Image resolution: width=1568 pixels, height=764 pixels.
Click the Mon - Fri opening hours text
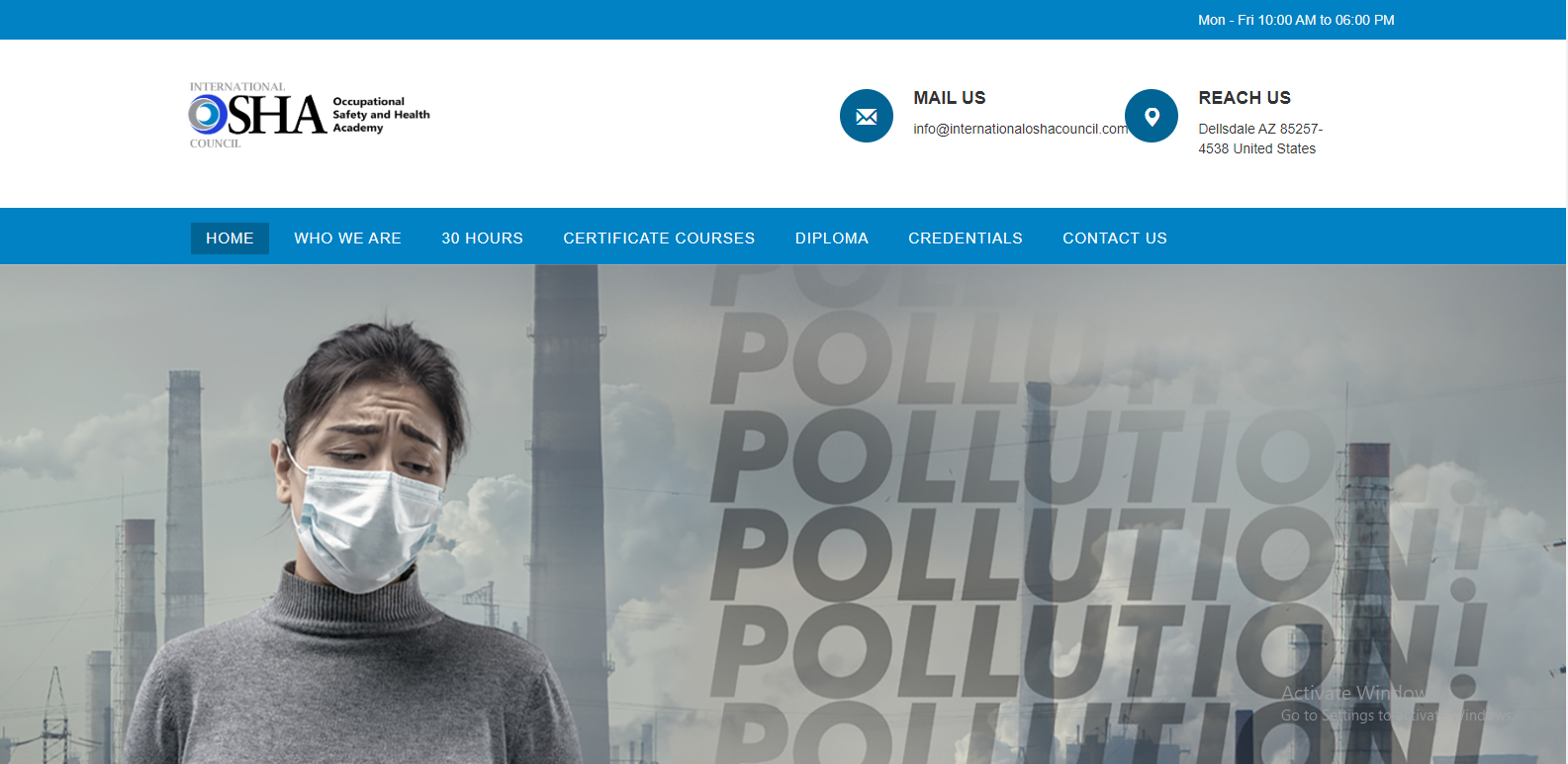(1296, 20)
